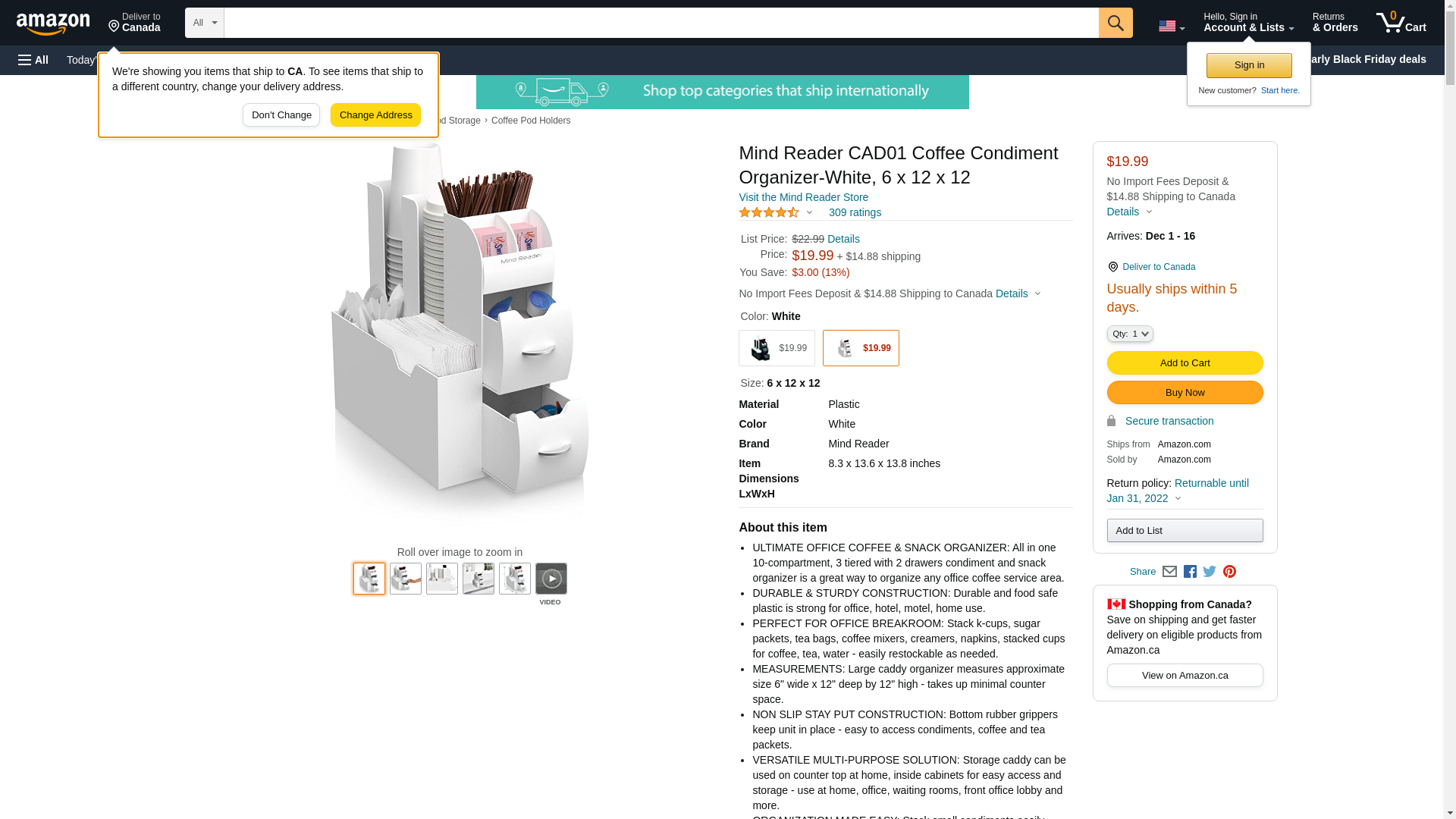Share product on Facebook icon
Image resolution: width=1456 pixels, height=819 pixels.
click(x=1190, y=572)
